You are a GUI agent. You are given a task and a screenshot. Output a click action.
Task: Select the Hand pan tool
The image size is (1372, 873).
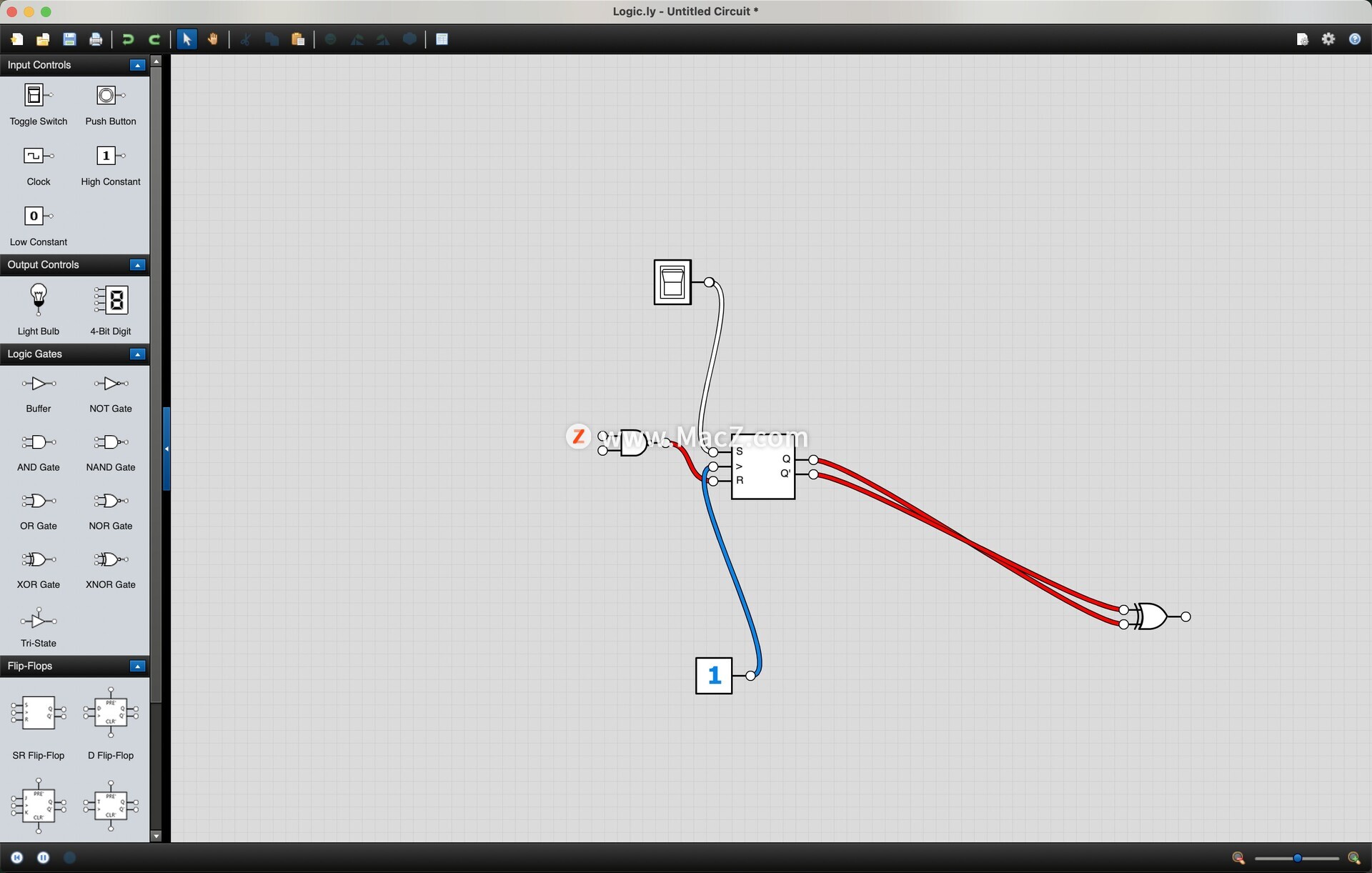tap(213, 39)
